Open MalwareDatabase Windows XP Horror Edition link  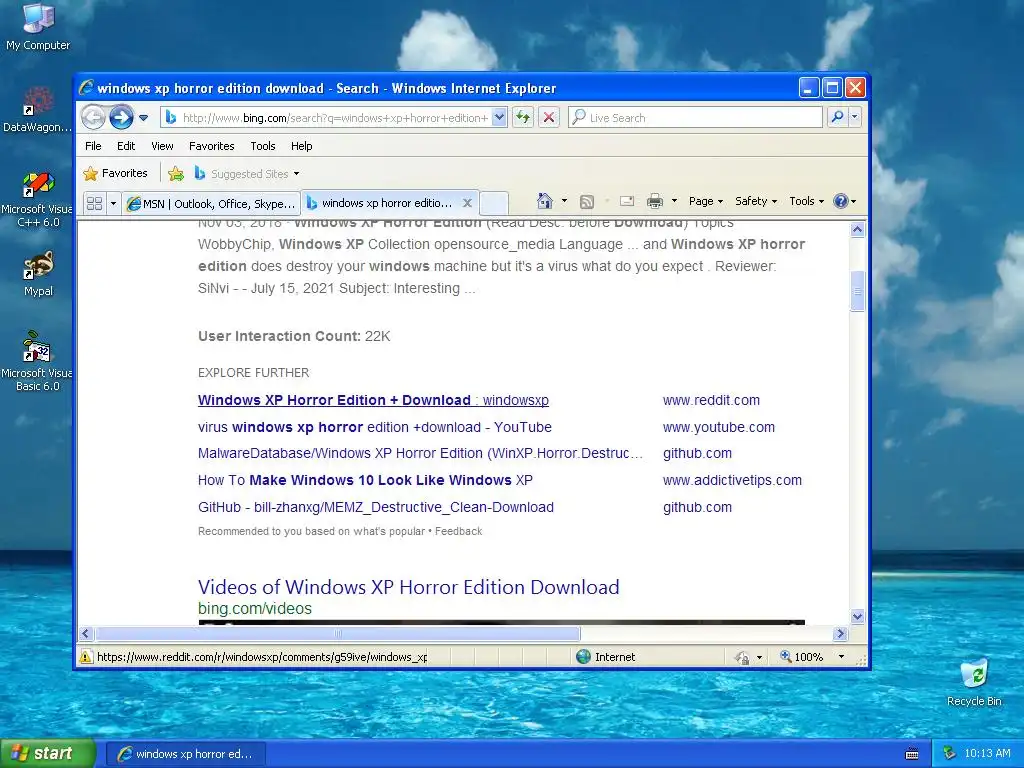pyautogui.click(x=420, y=453)
